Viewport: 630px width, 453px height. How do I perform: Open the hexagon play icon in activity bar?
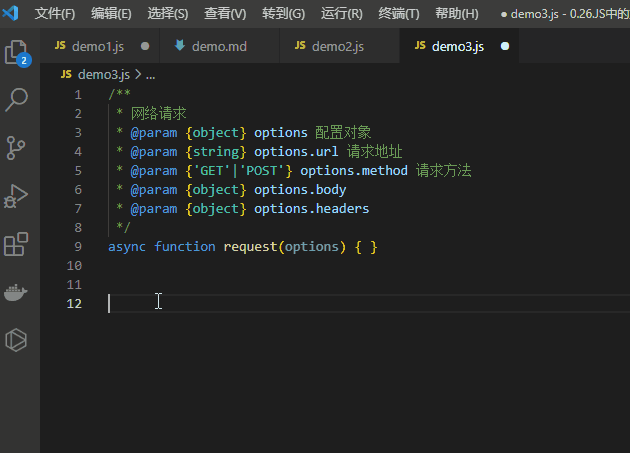[16, 340]
